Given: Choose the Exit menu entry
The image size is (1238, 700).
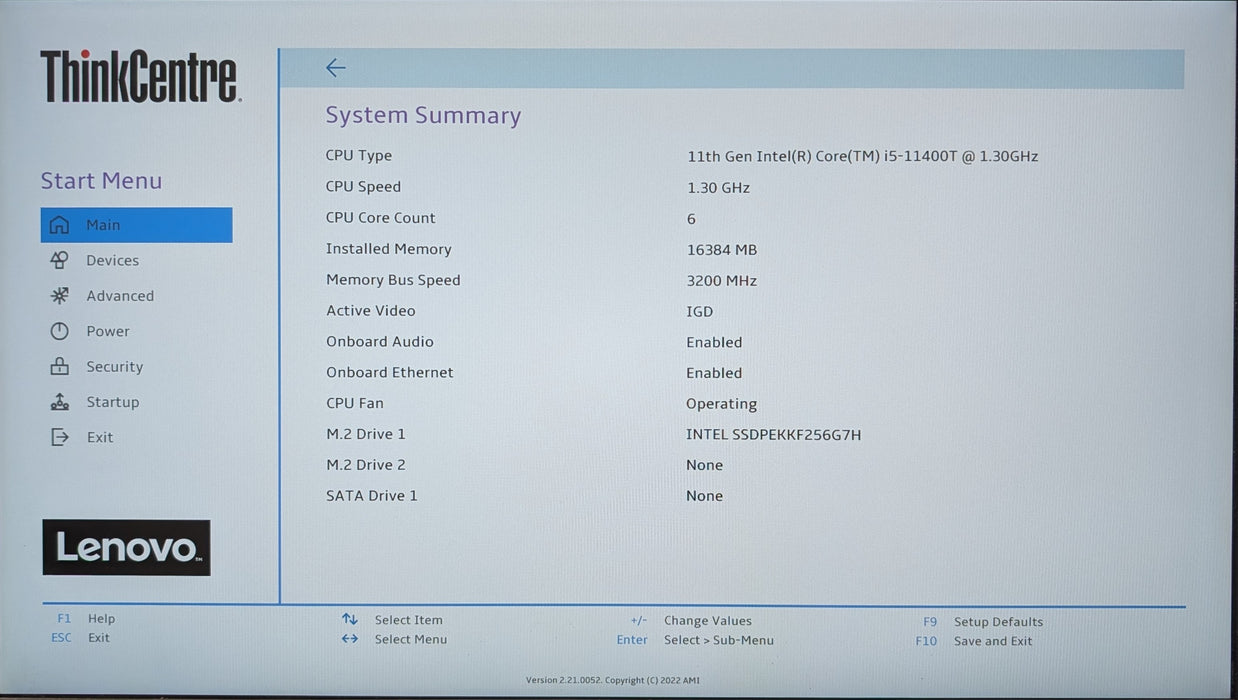Looking at the screenshot, I should (x=100, y=437).
